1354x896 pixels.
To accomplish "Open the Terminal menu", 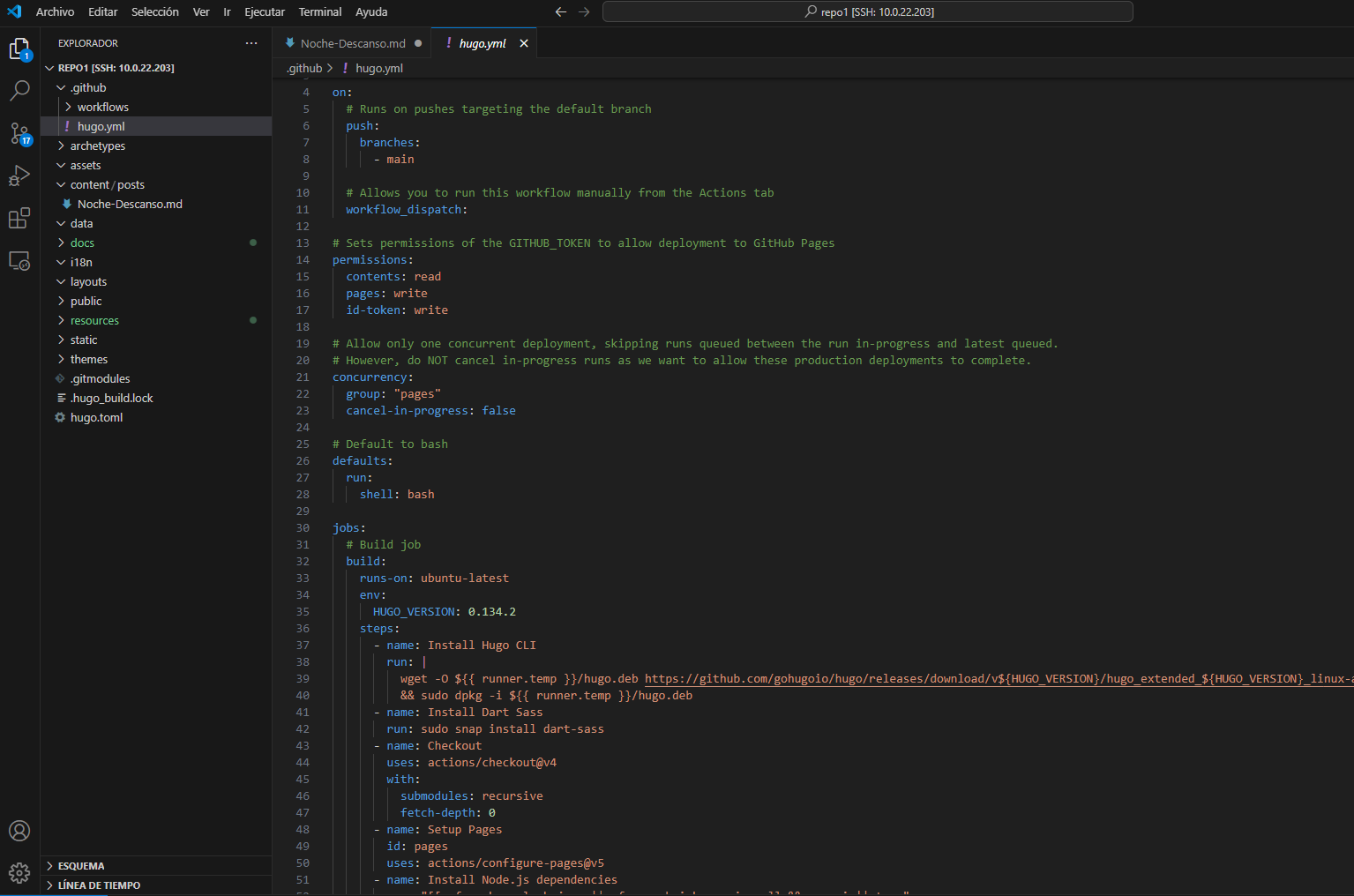I will [x=319, y=11].
